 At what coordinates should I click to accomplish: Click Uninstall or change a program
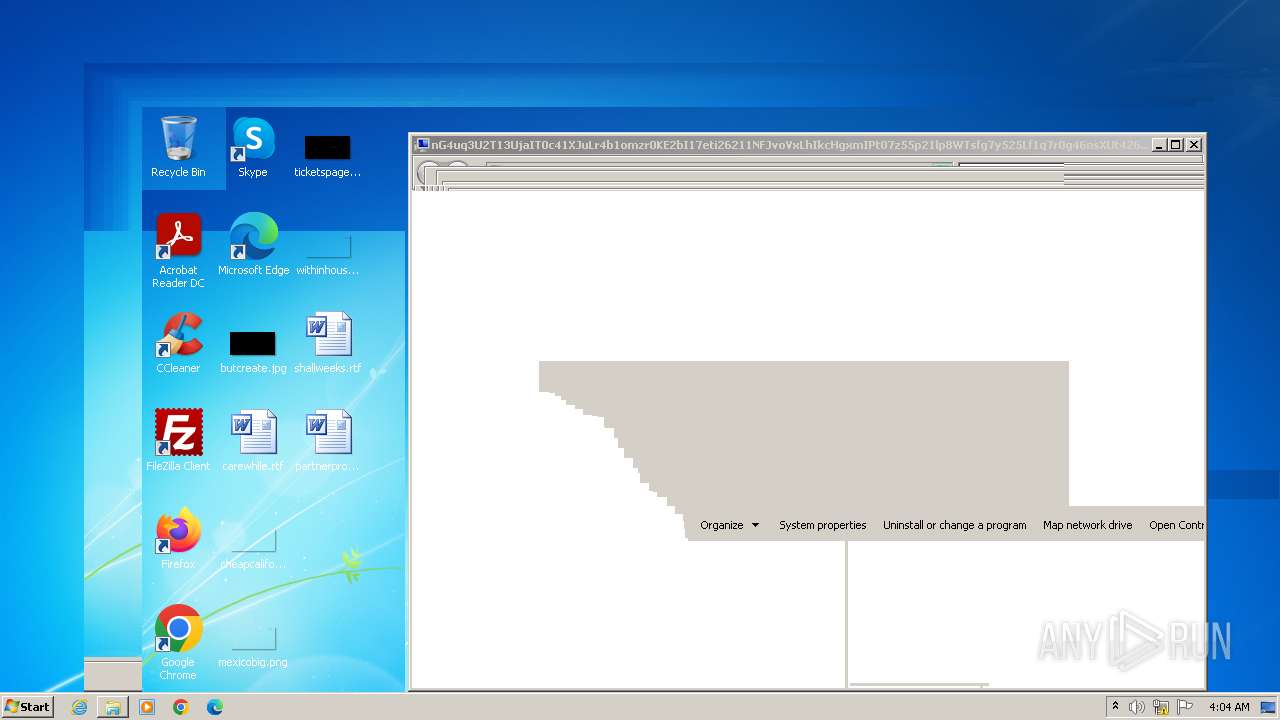point(954,525)
